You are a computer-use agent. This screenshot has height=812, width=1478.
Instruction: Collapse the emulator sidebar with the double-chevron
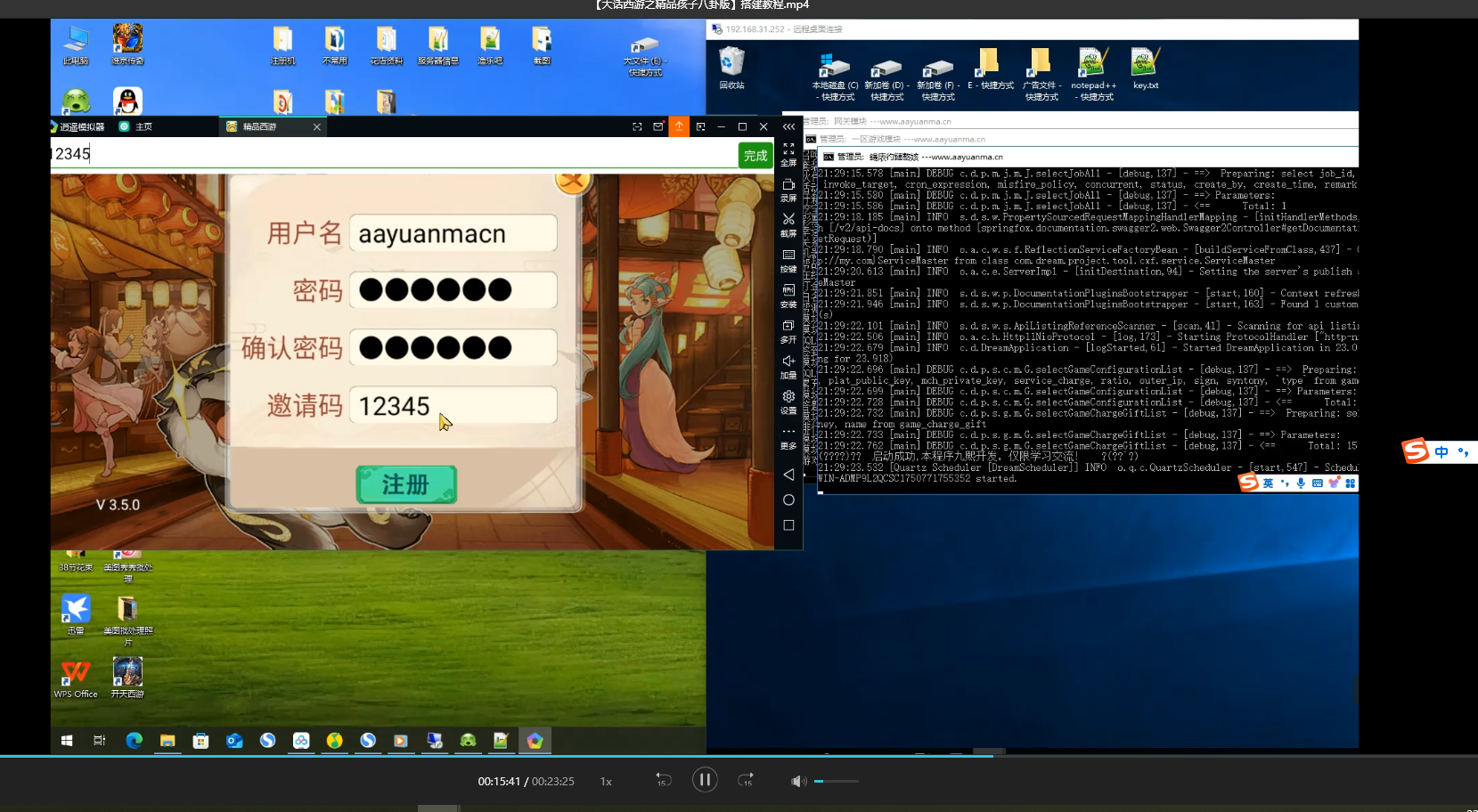pos(788,126)
